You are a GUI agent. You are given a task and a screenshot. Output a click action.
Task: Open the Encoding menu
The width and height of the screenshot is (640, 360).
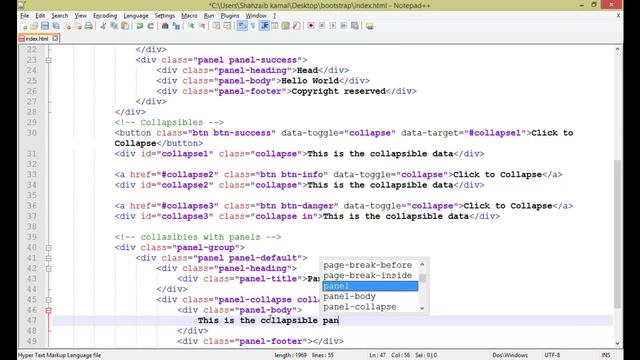tap(105, 16)
